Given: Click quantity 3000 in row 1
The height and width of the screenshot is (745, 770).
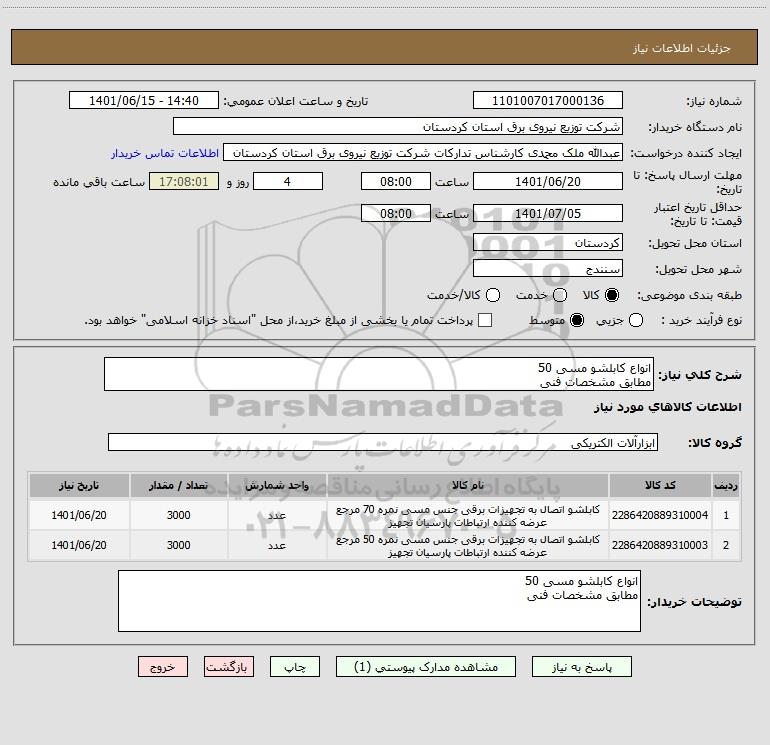Looking at the screenshot, I should point(178,515).
